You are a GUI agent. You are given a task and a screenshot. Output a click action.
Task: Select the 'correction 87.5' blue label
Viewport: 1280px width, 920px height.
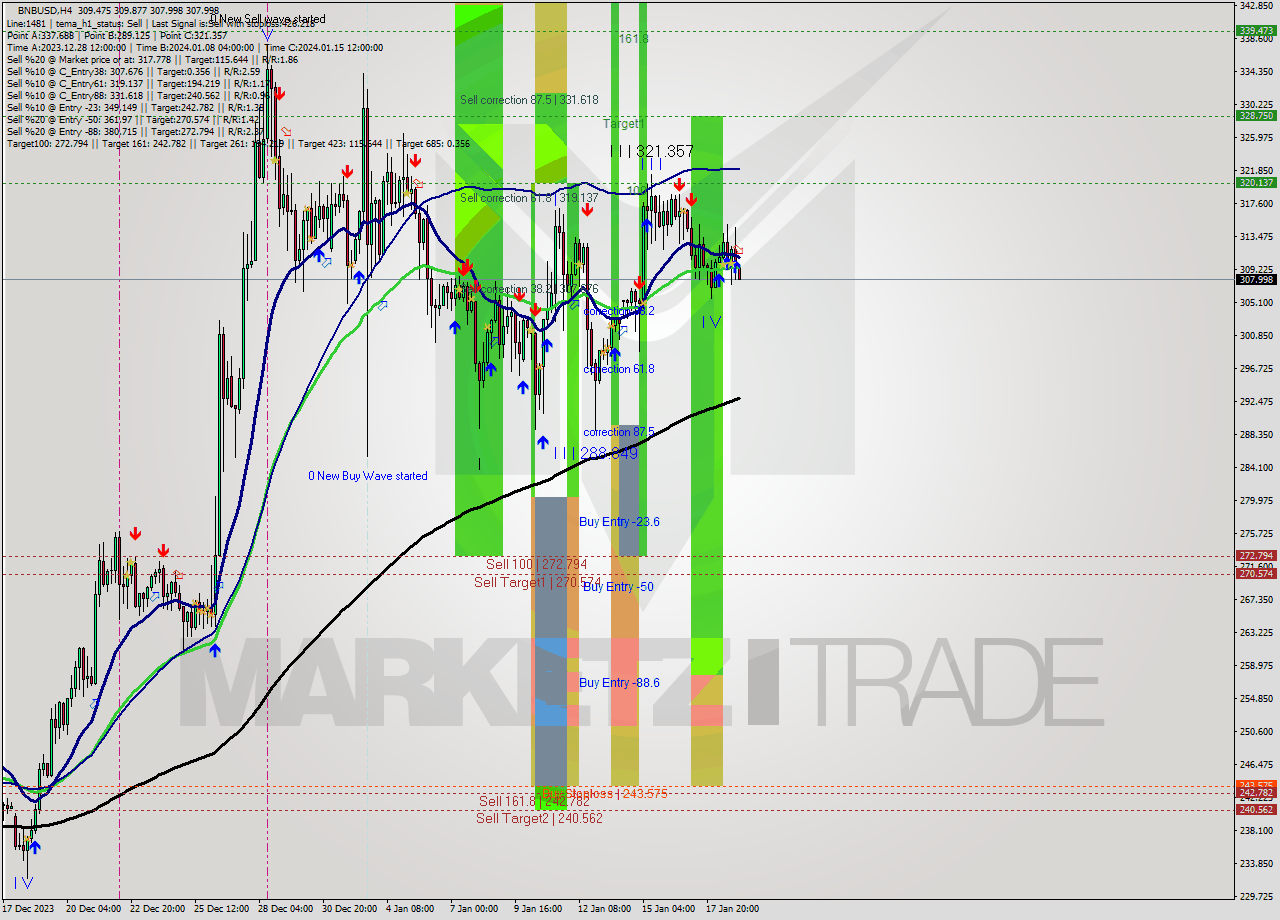coord(619,432)
